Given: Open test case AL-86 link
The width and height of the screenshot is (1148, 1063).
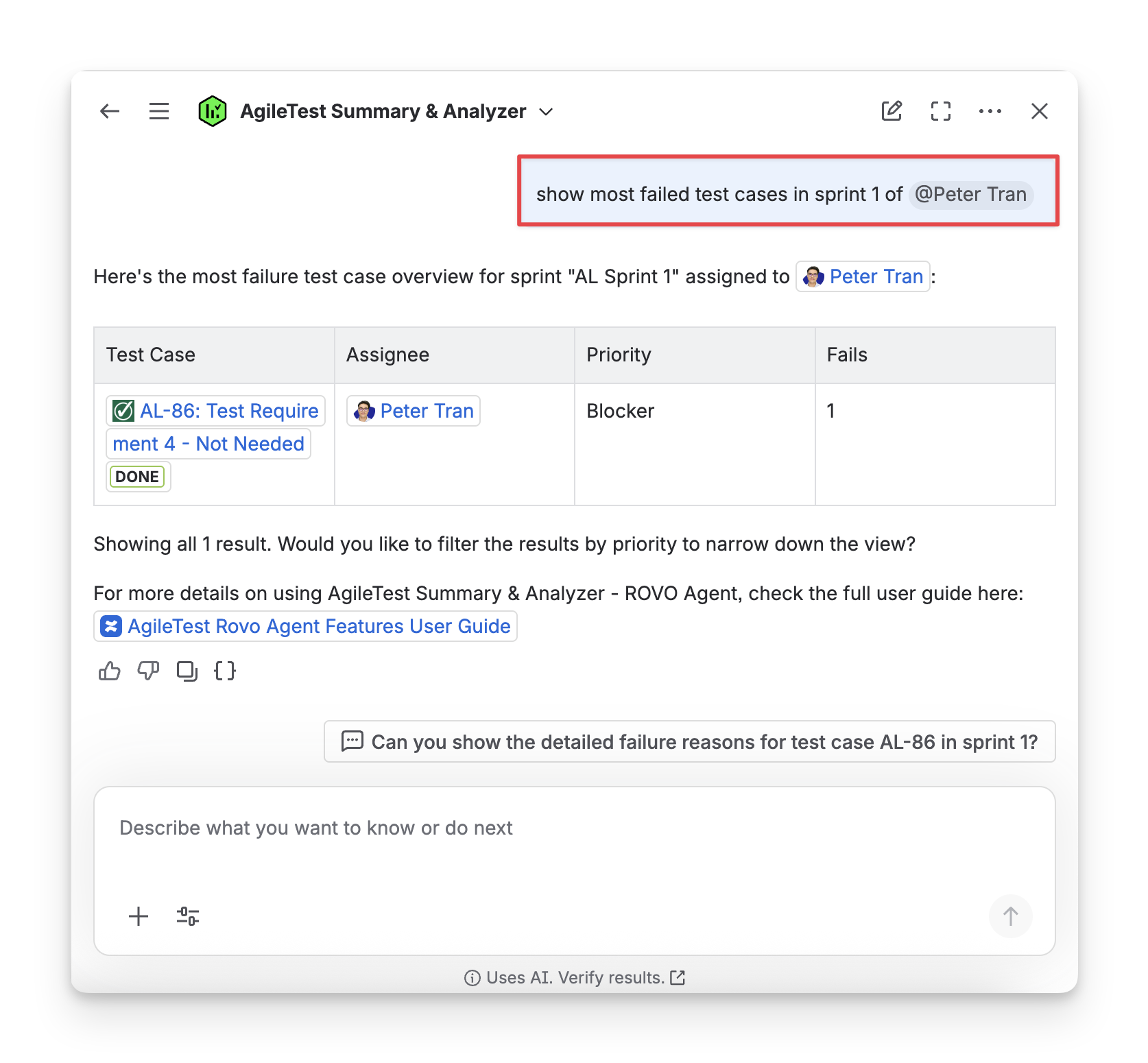Looking at the screenshot, I should coord(215,411).
